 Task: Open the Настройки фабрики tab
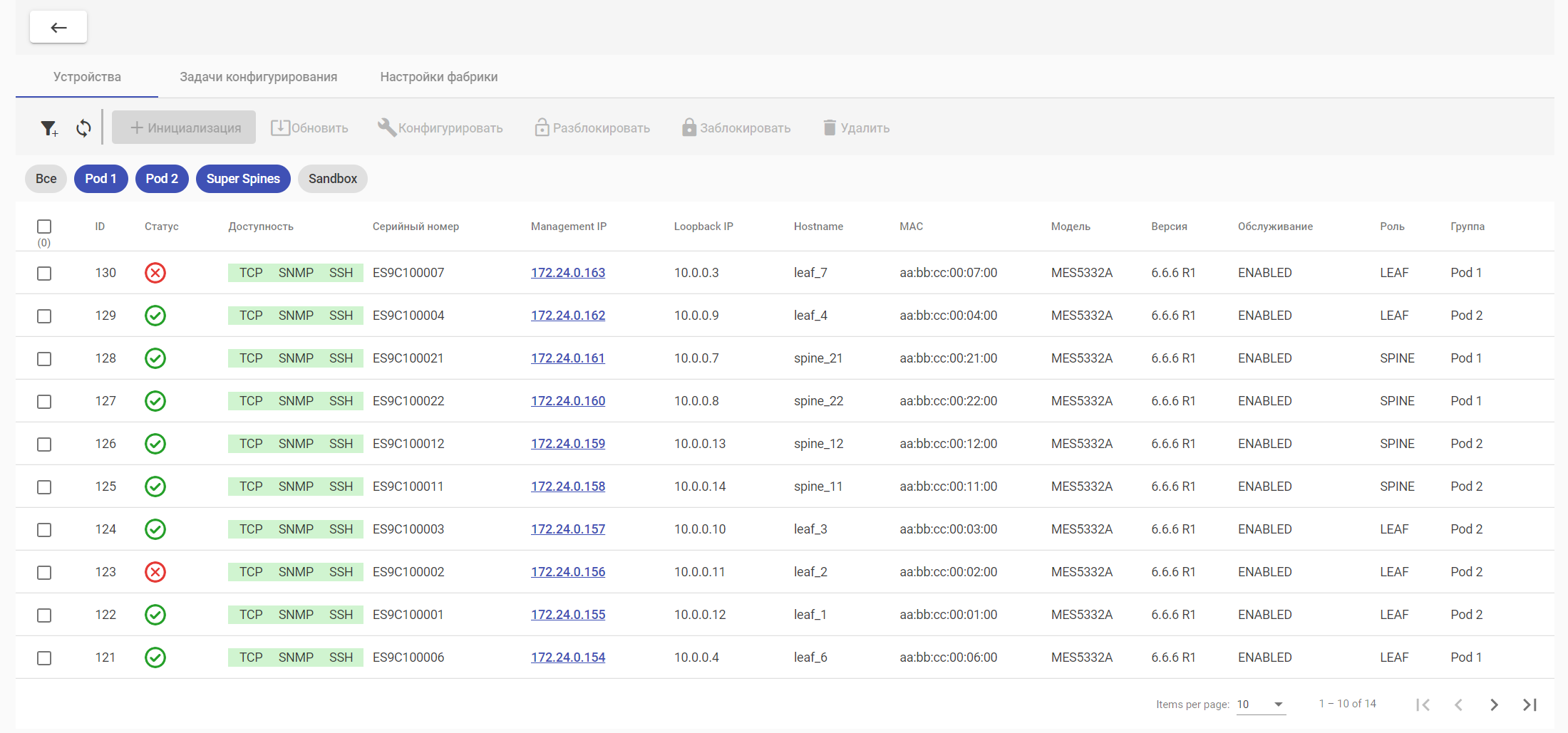pos(438,77)
